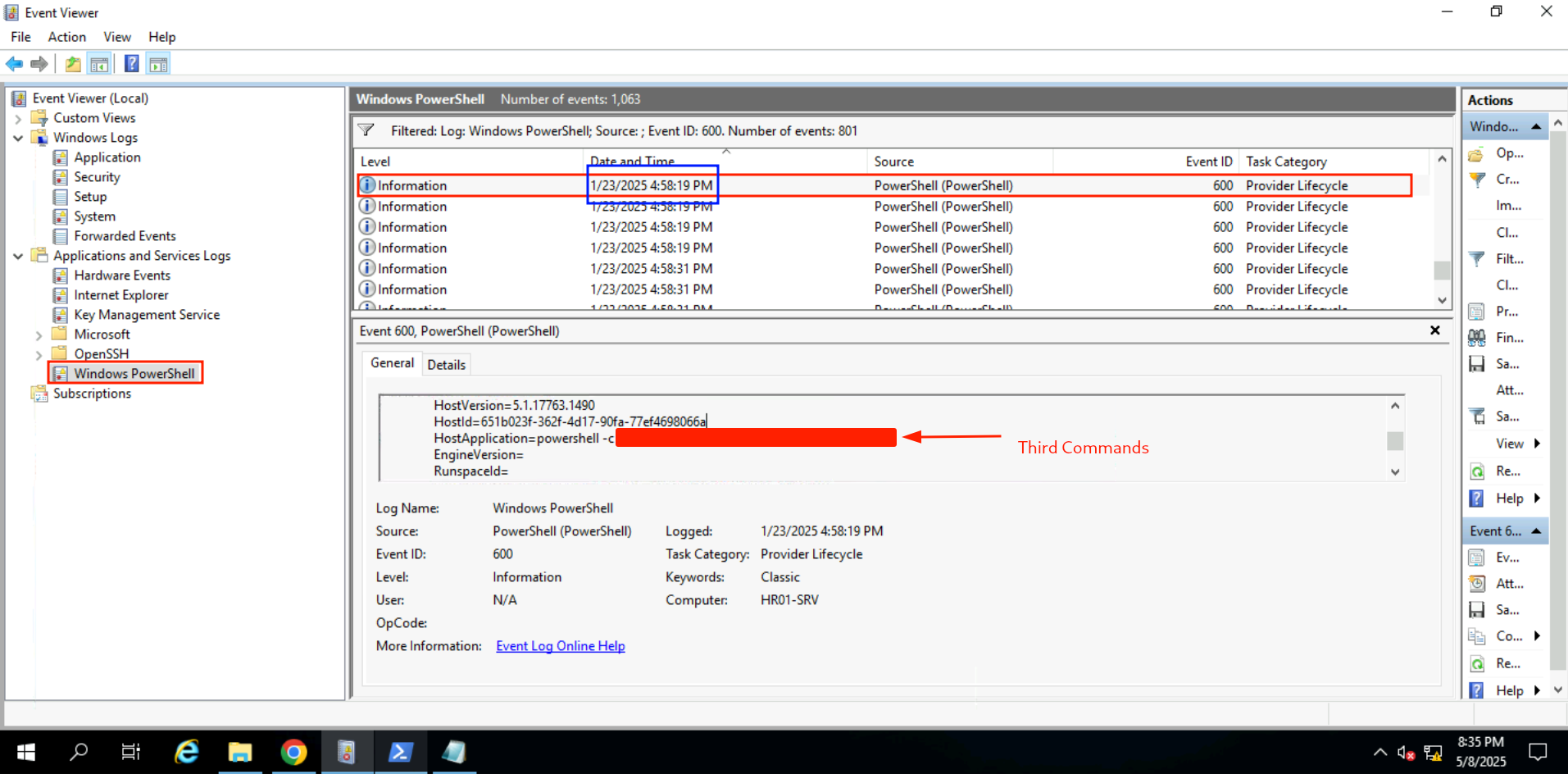Open the Windows Start menu

click(25, 752)
